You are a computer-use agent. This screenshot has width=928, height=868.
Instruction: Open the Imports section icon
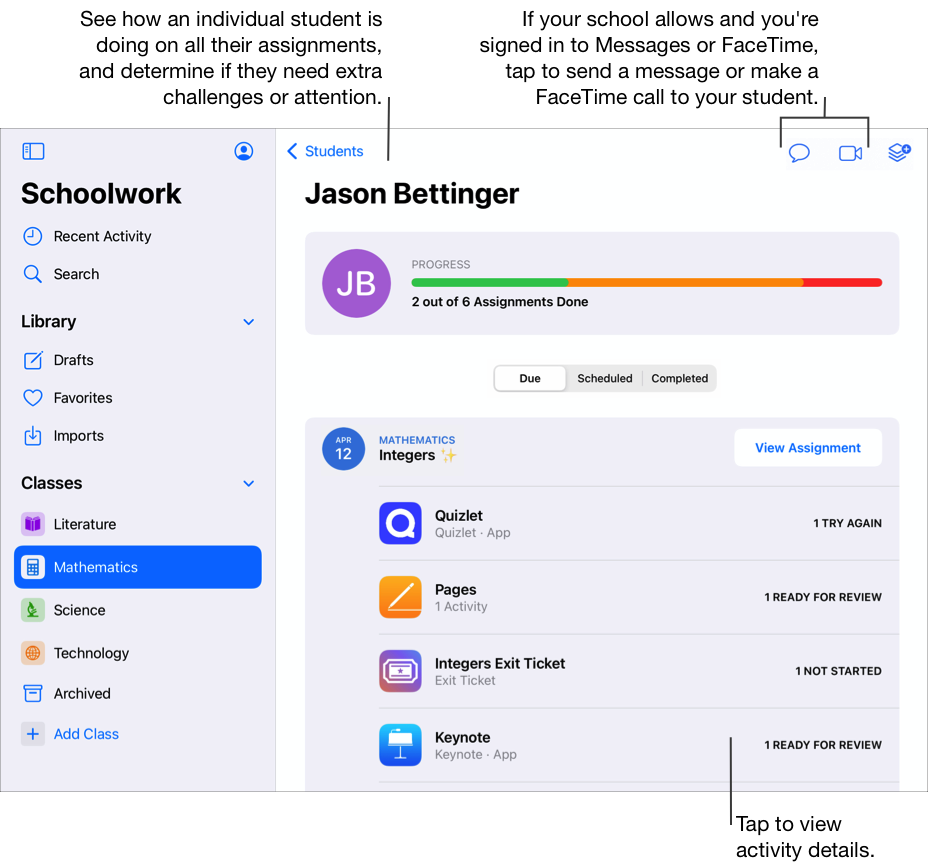(x=33, y=435)
